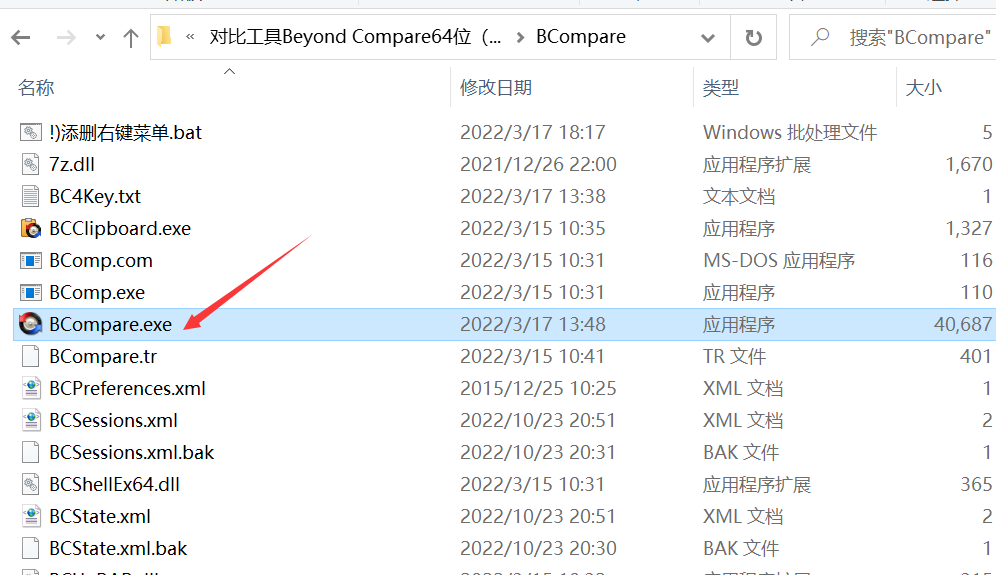Click the MS-DOS 应用程序 type cell
996x575 pixels.
779,260
